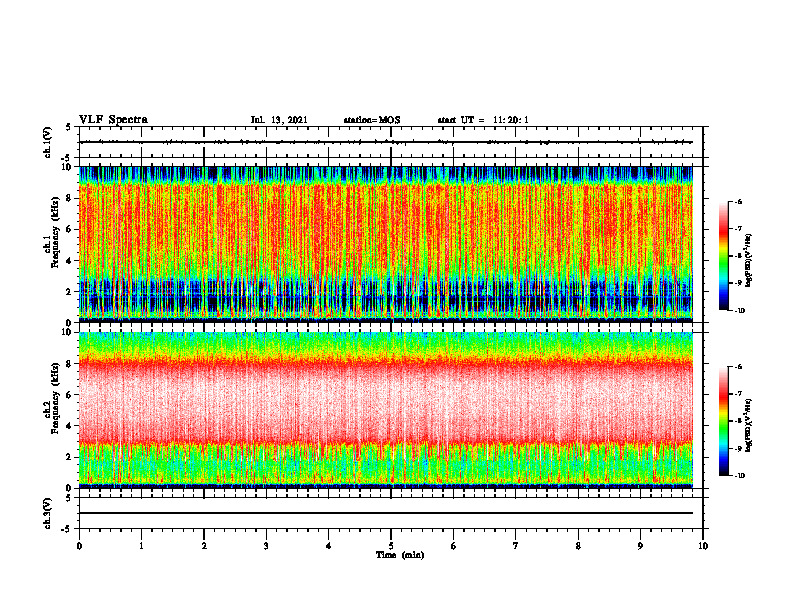The height and width of the screenshot is (612, 792).
Task: Click the "1" tick on the time axis
Action: (x=141, y=546)
